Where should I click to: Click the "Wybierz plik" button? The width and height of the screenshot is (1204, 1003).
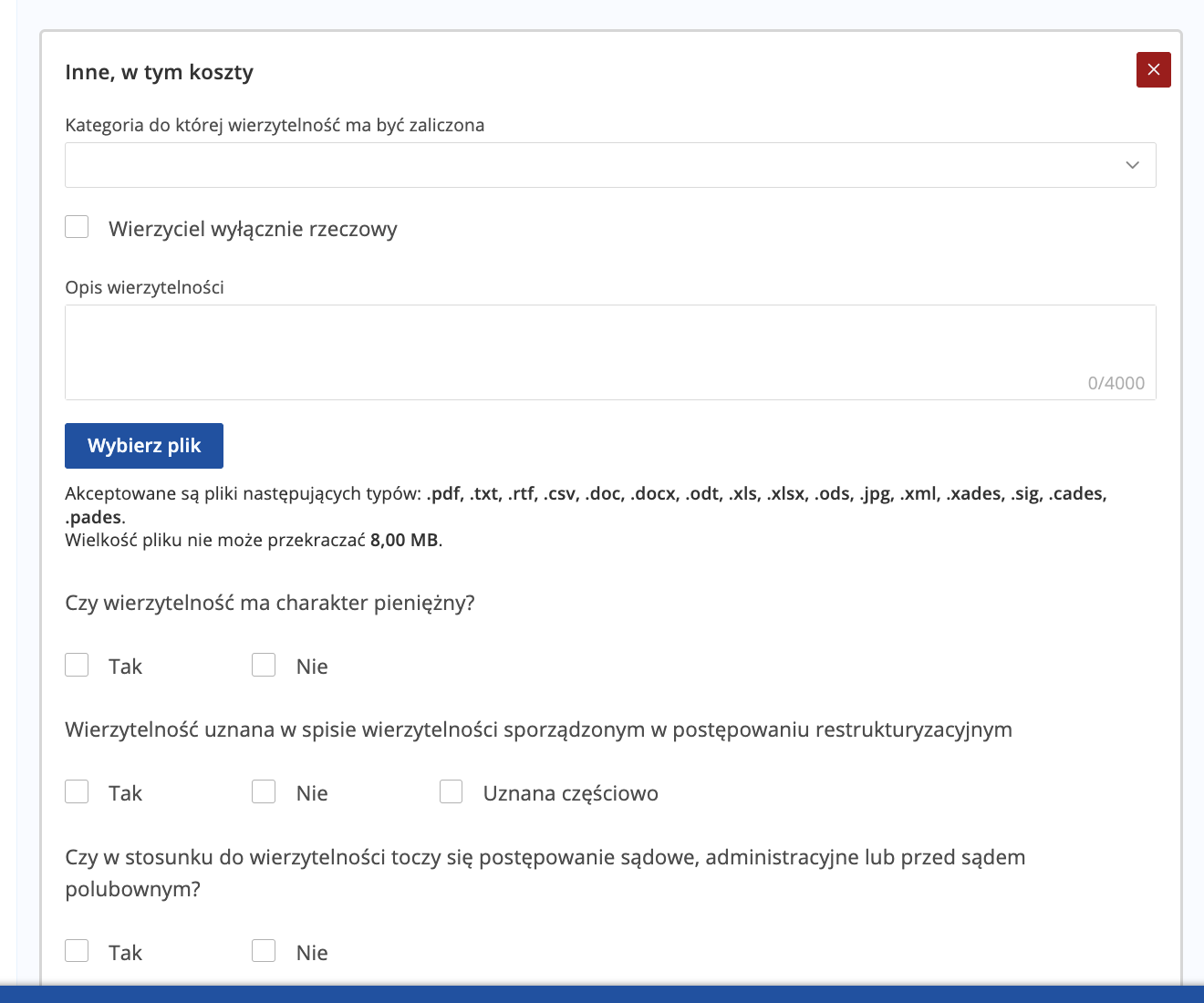144,446
